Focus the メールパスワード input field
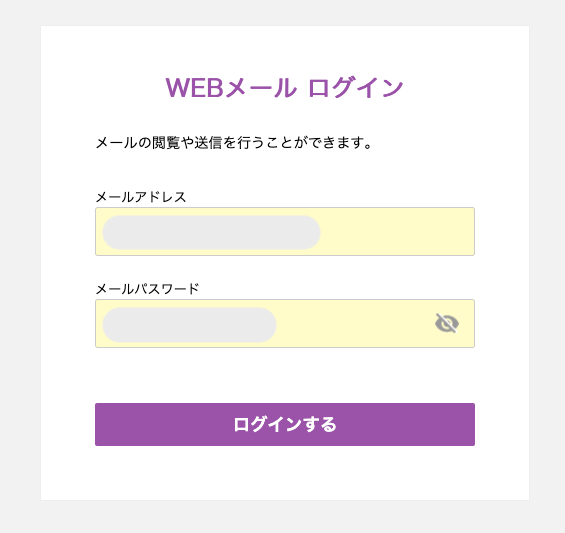 pyautogui.click(x=285, y=323)
